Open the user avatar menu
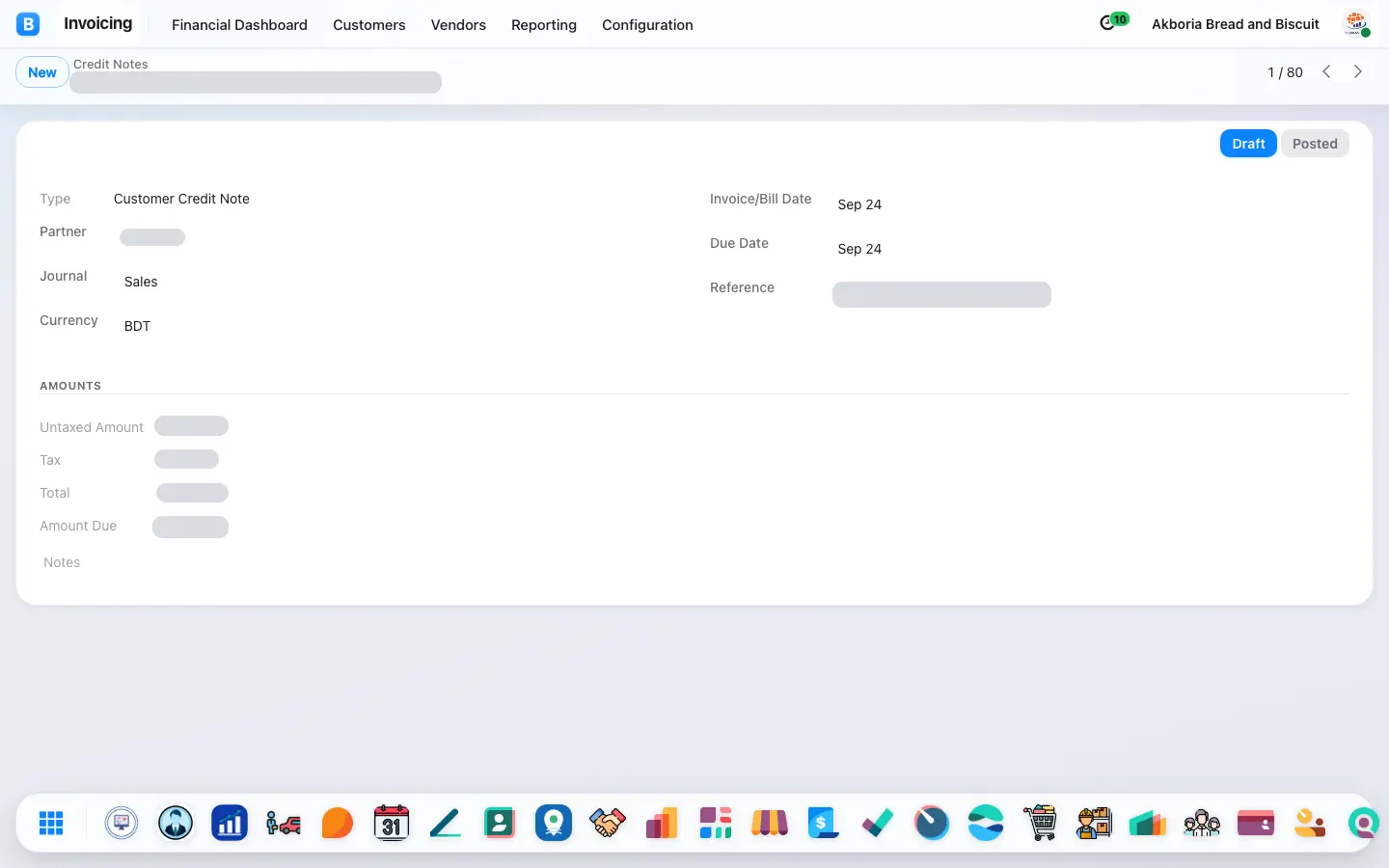This screenshot has width=1389, height=868. pyautogui.click(x=1356, y=24)
